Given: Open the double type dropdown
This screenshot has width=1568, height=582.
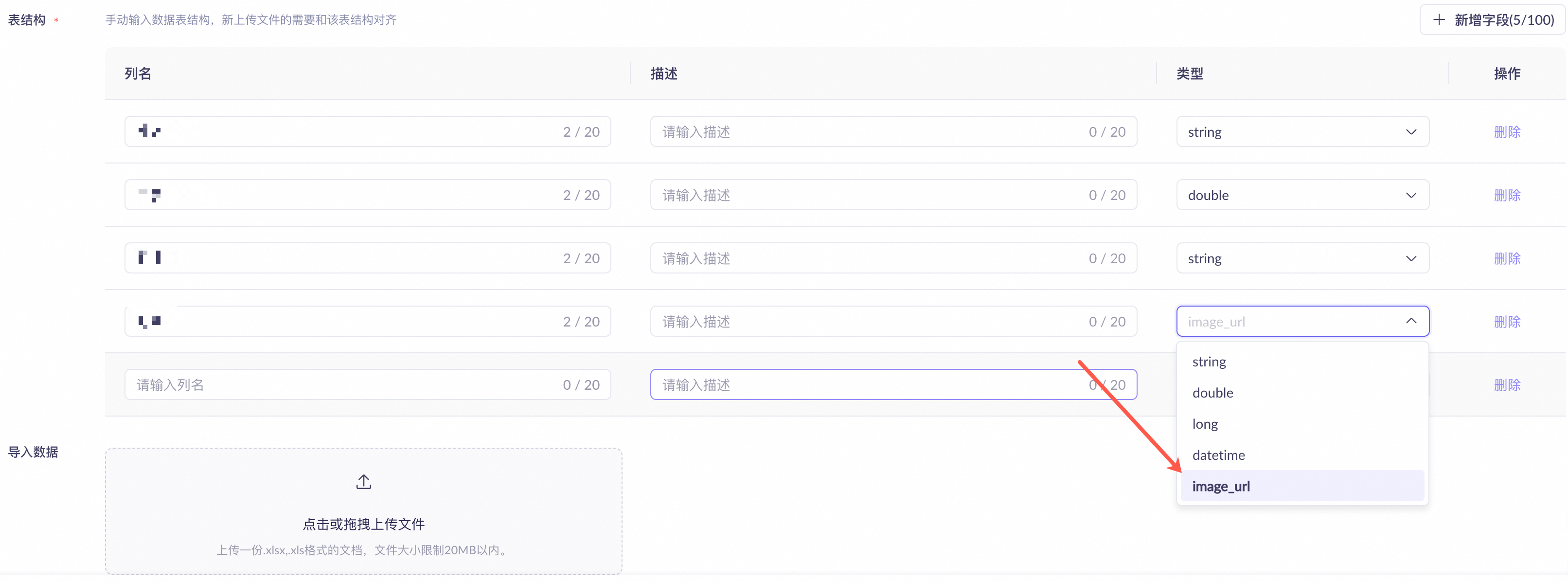Looking at the screenshot, I should (1302, 195).
